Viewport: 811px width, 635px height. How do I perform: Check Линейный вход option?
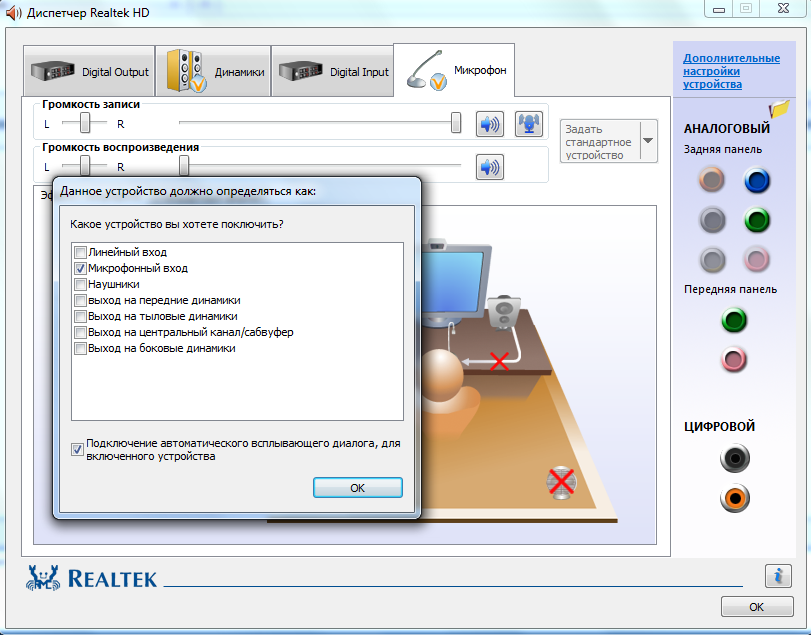80,252
